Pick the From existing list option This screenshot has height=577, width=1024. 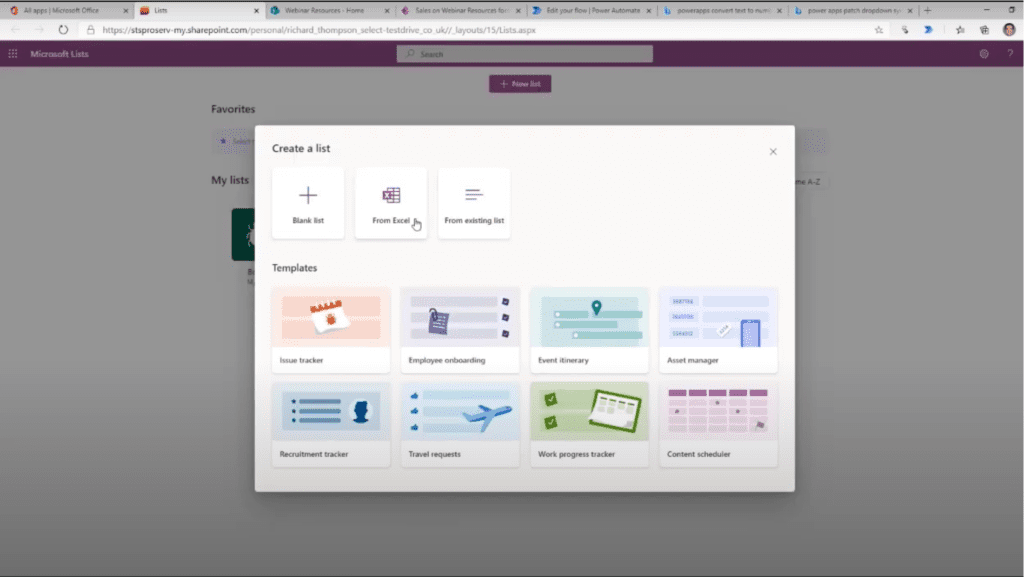[x=474, y=202]
